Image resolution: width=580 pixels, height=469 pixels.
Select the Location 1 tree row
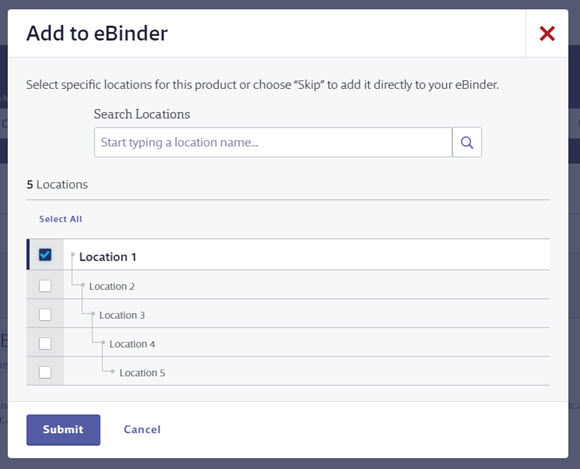[x=288, y=254]
